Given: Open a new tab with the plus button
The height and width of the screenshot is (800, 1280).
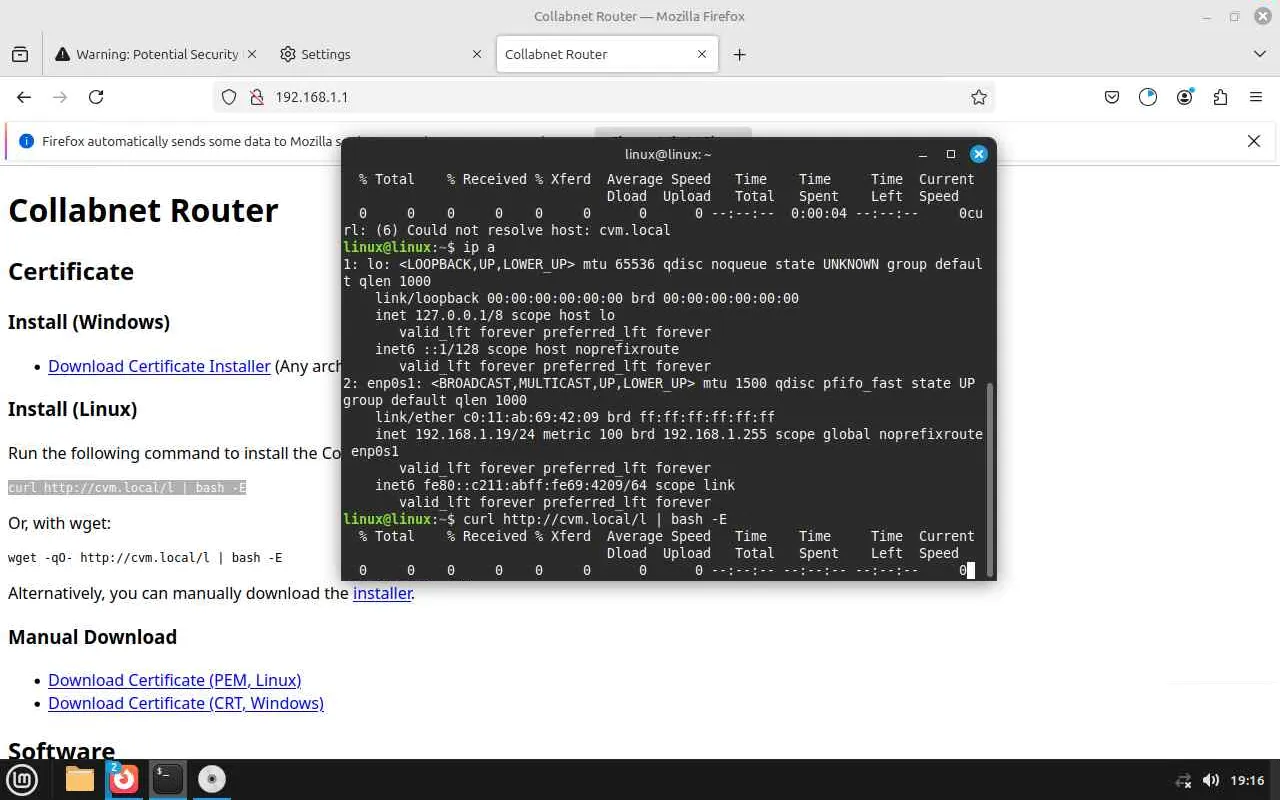Looking at the screenshot, I should click(x=739, y=54).
